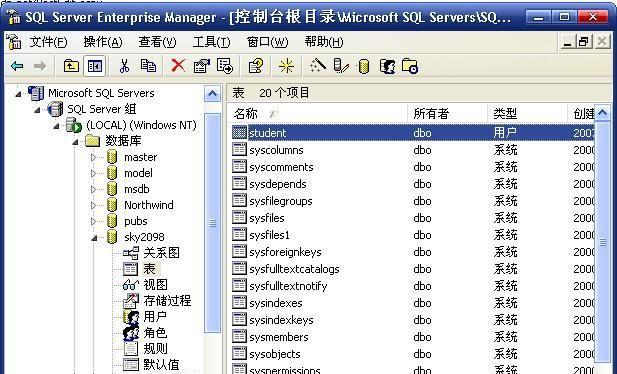Click the table list scroll-up arrow

pyautogui.click(x=602, y=113)
